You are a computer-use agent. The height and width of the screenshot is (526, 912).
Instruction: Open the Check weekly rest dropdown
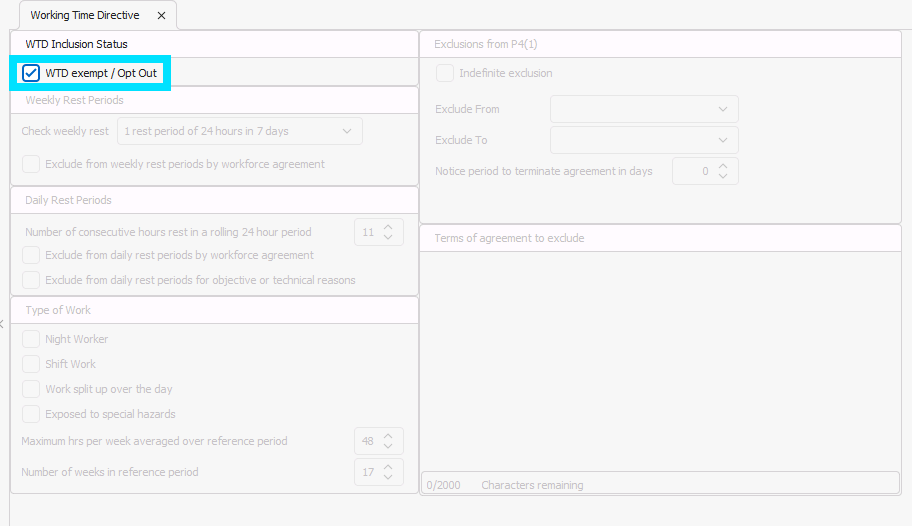pyautogui.click(x=239, y=131)
